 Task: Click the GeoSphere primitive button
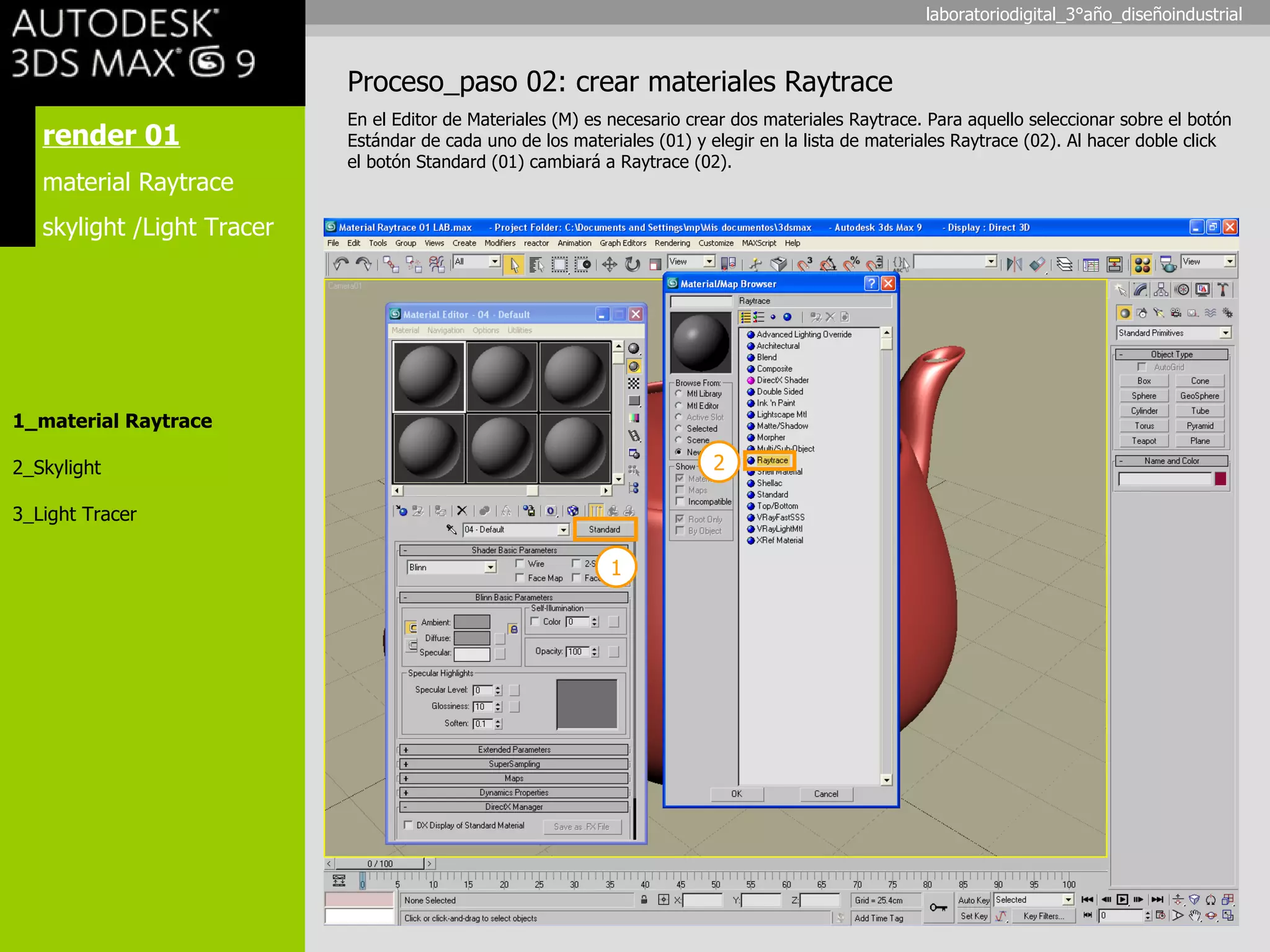1199,395
